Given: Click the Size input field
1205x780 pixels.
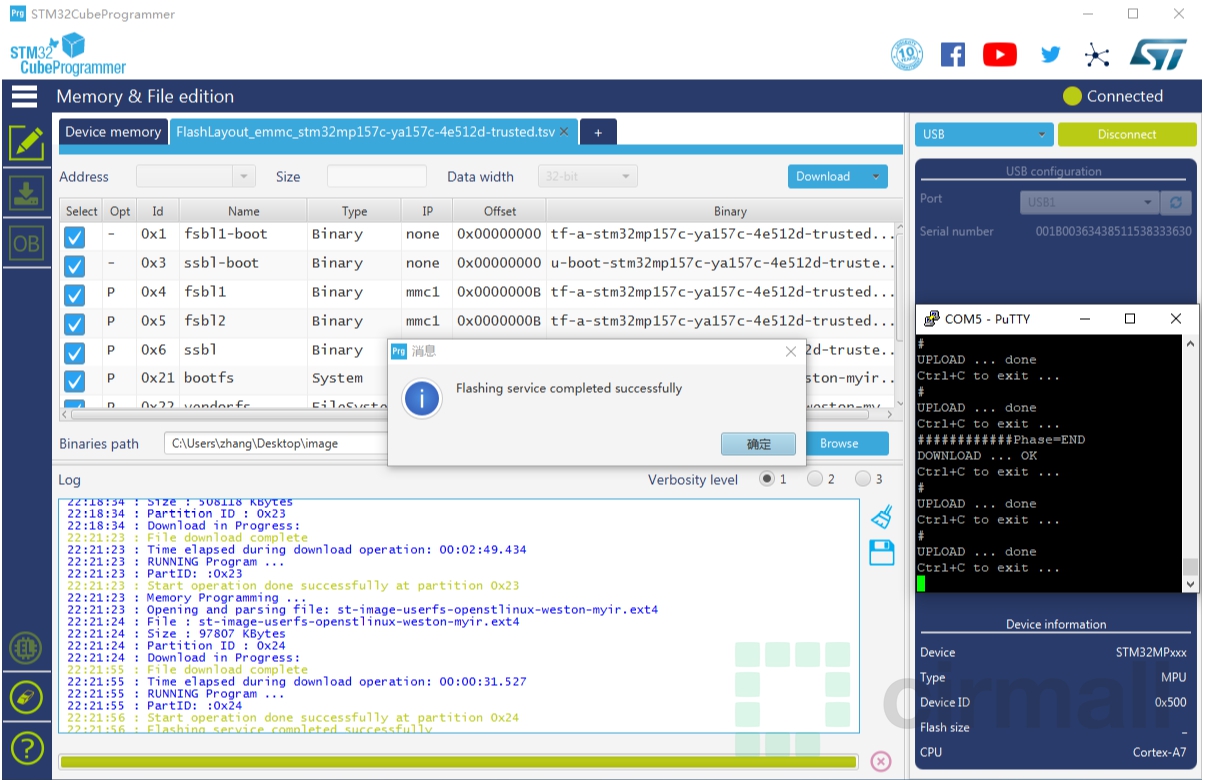Looking at the screenshot, I should tap(377, 176).
